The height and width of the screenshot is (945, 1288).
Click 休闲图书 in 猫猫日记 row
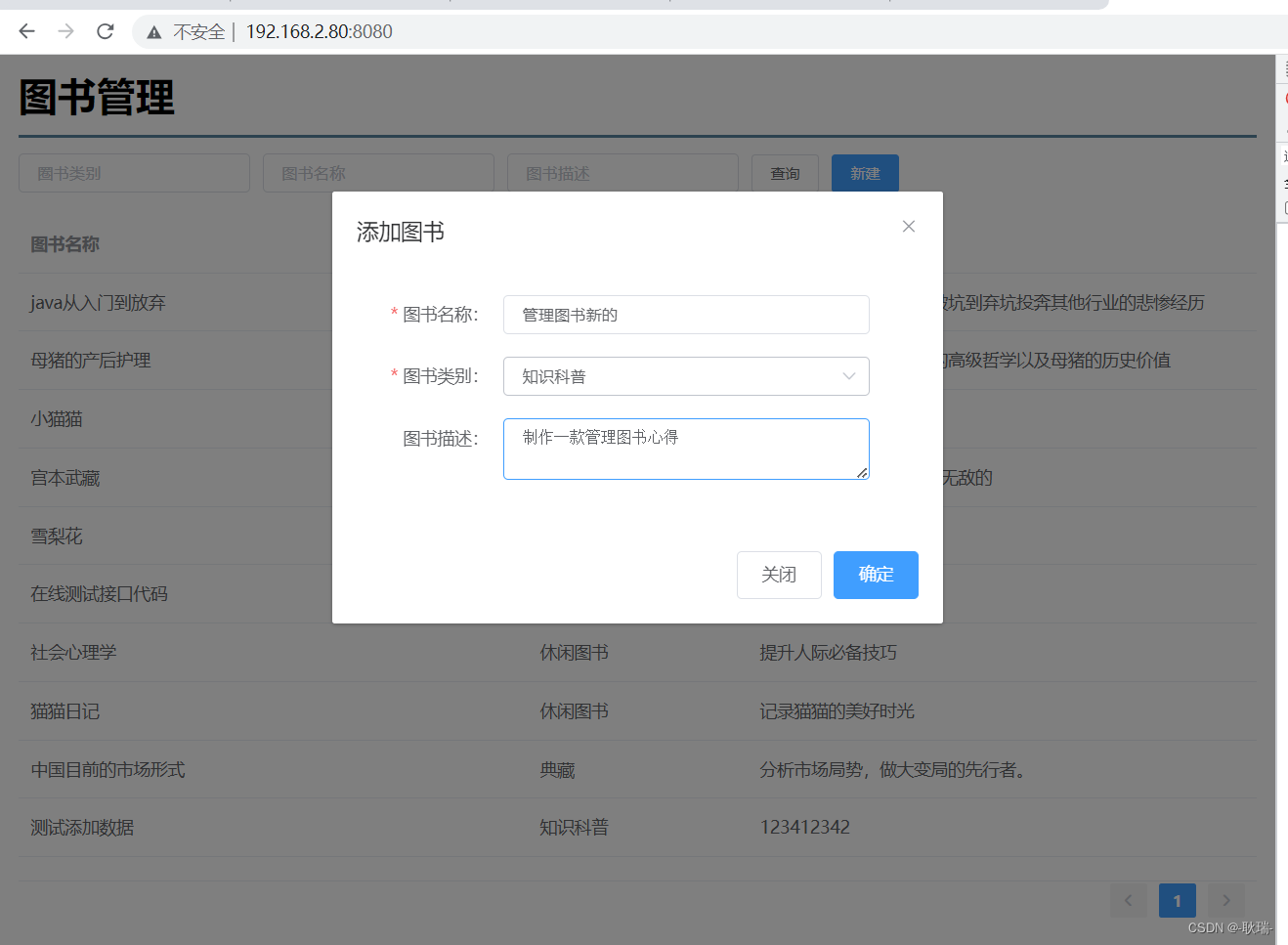pos(575,711)
